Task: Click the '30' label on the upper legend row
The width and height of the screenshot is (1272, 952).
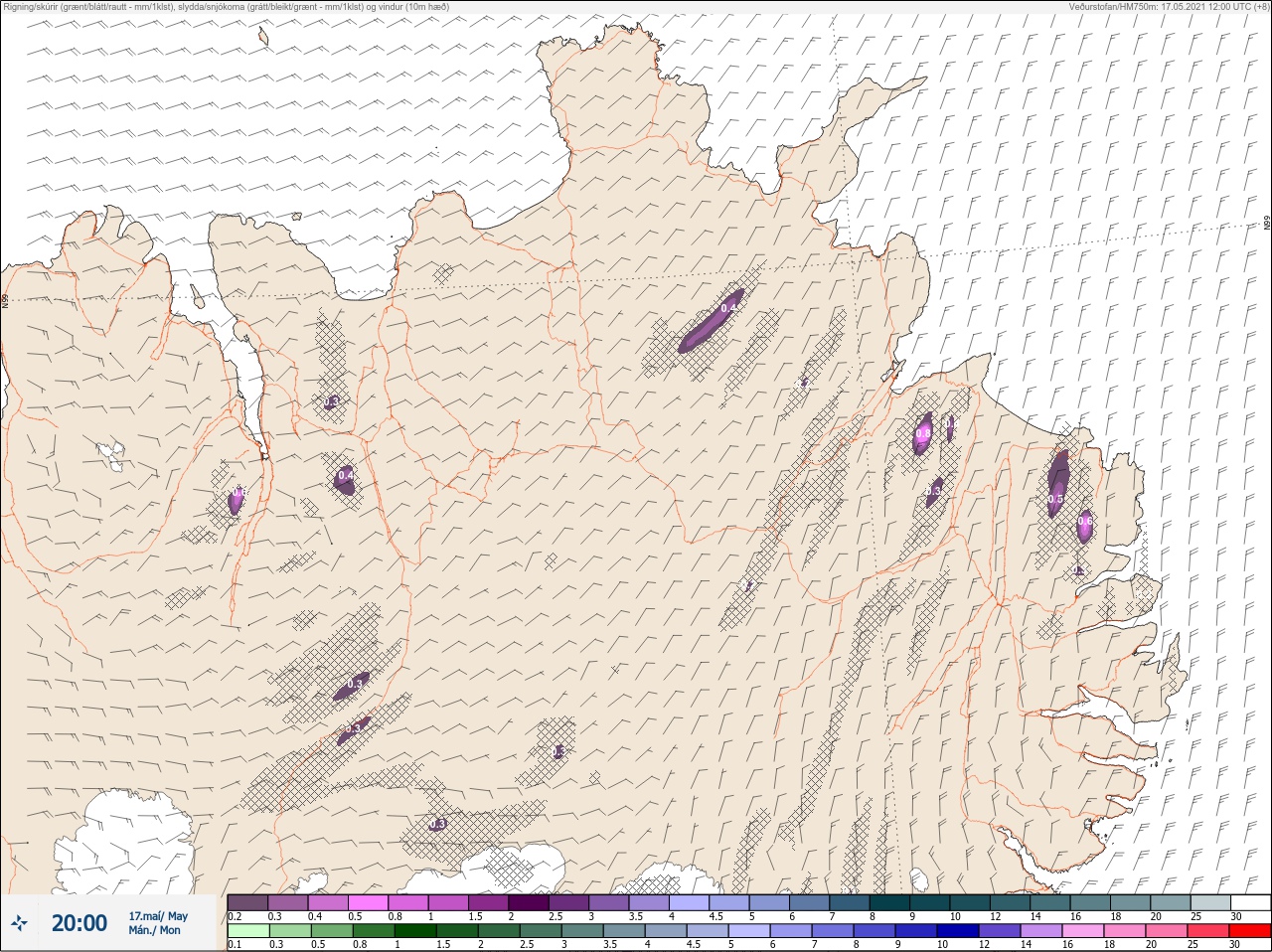Action: (x=1236, y=916)
